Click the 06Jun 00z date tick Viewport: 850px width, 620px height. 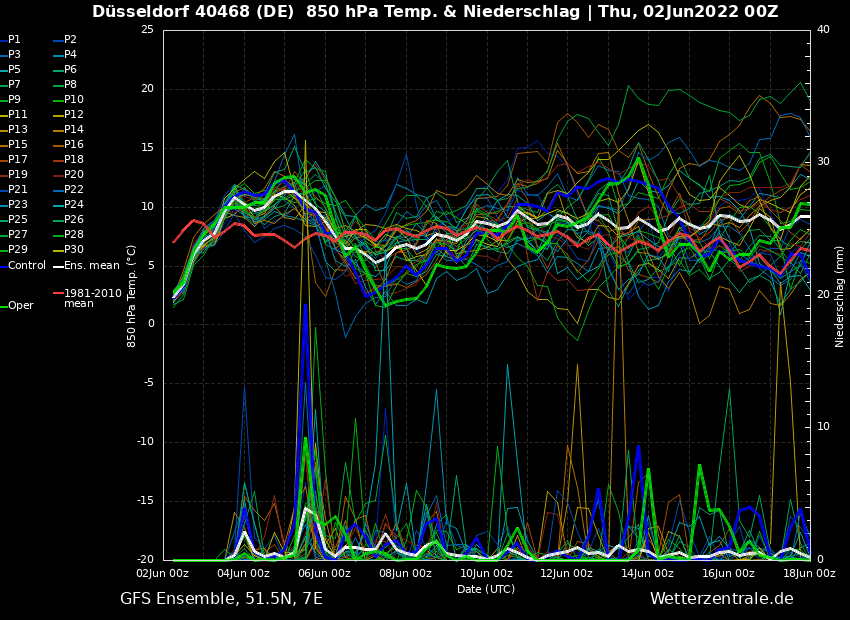pyautogui.click(x=324, y=573)
